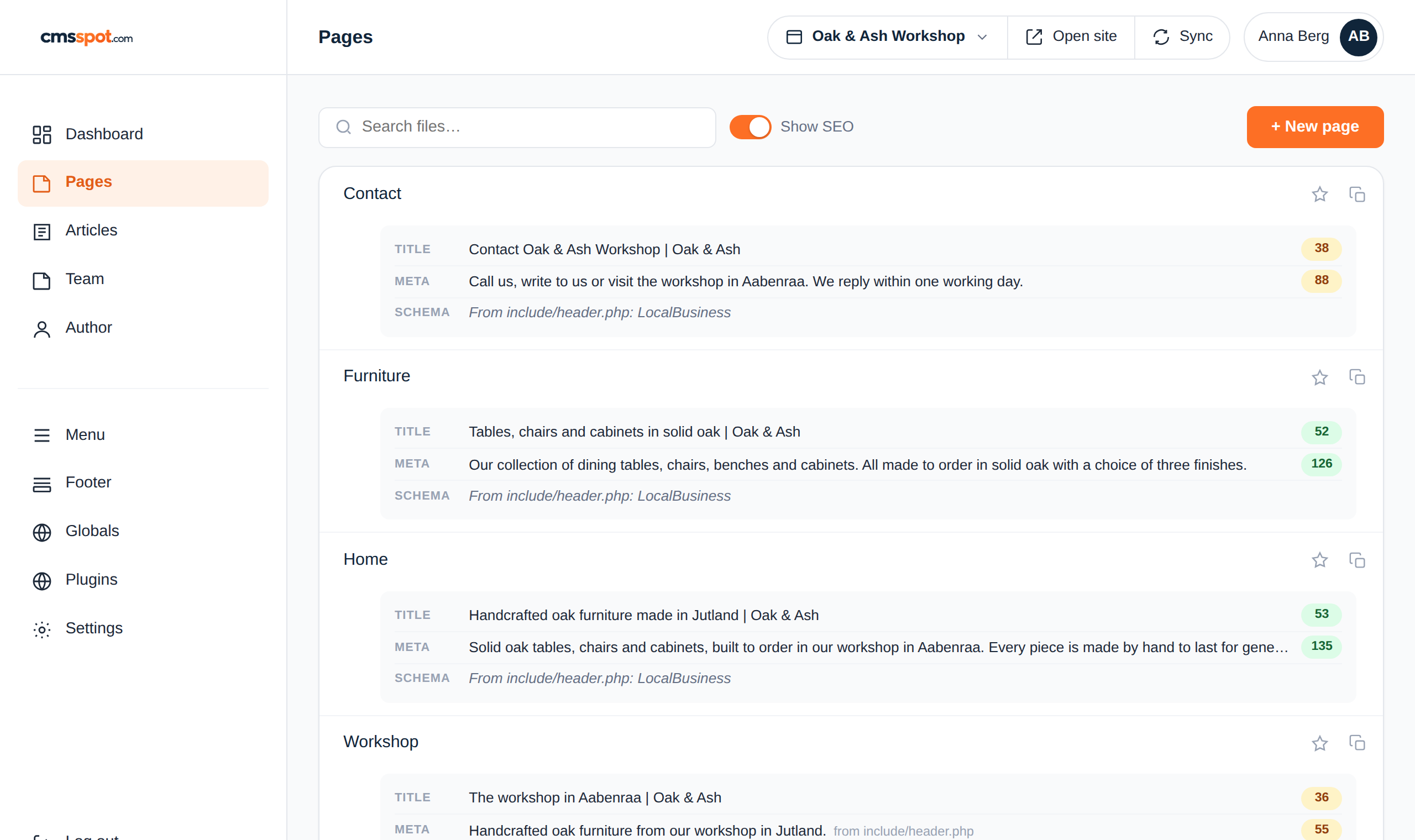Star the Workshop page
1415x840 pixels.
click(x=1319, y=743)
